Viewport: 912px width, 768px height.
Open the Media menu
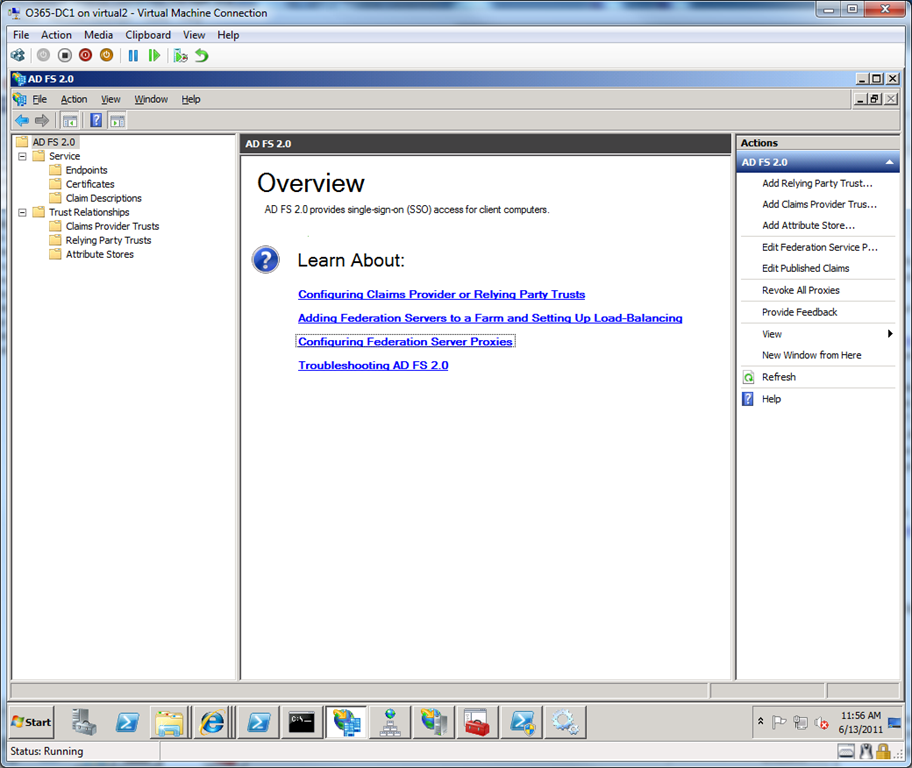click(x=98, y=35)
